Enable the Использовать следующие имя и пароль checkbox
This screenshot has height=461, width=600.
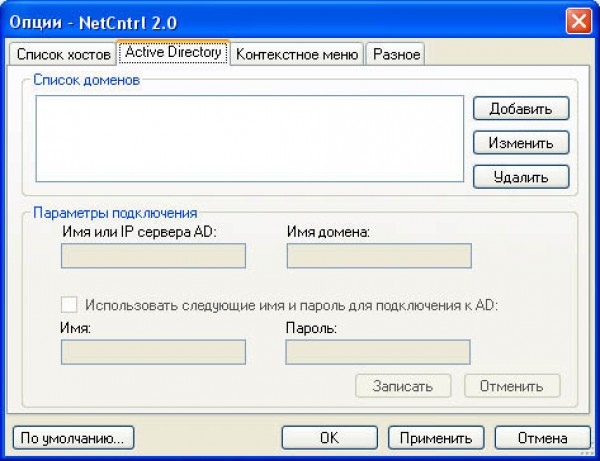(69, 305)
